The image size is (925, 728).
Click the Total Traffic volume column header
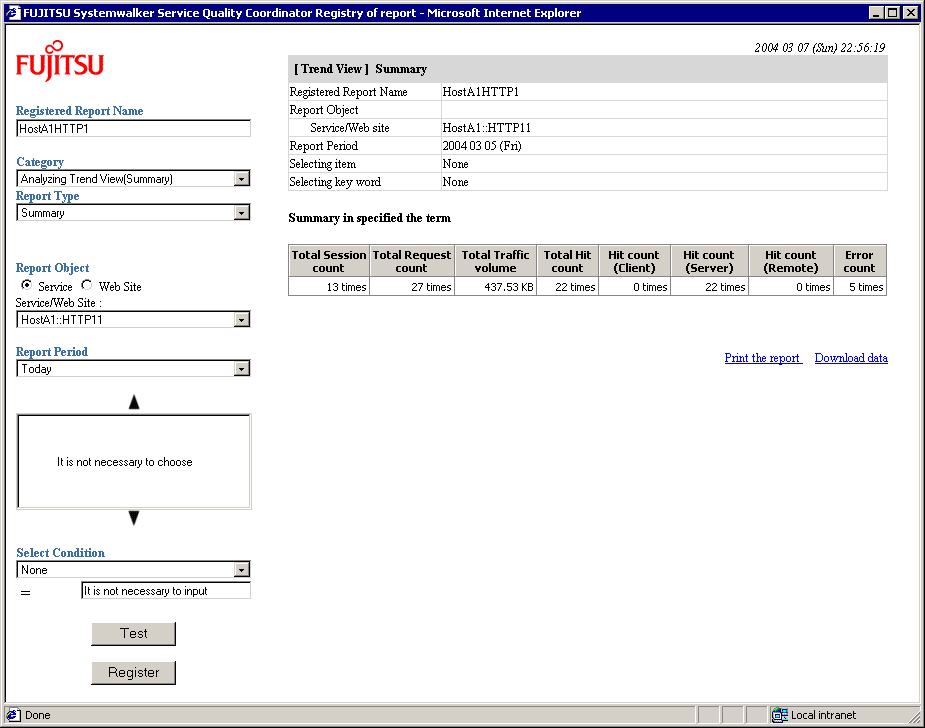496,261
